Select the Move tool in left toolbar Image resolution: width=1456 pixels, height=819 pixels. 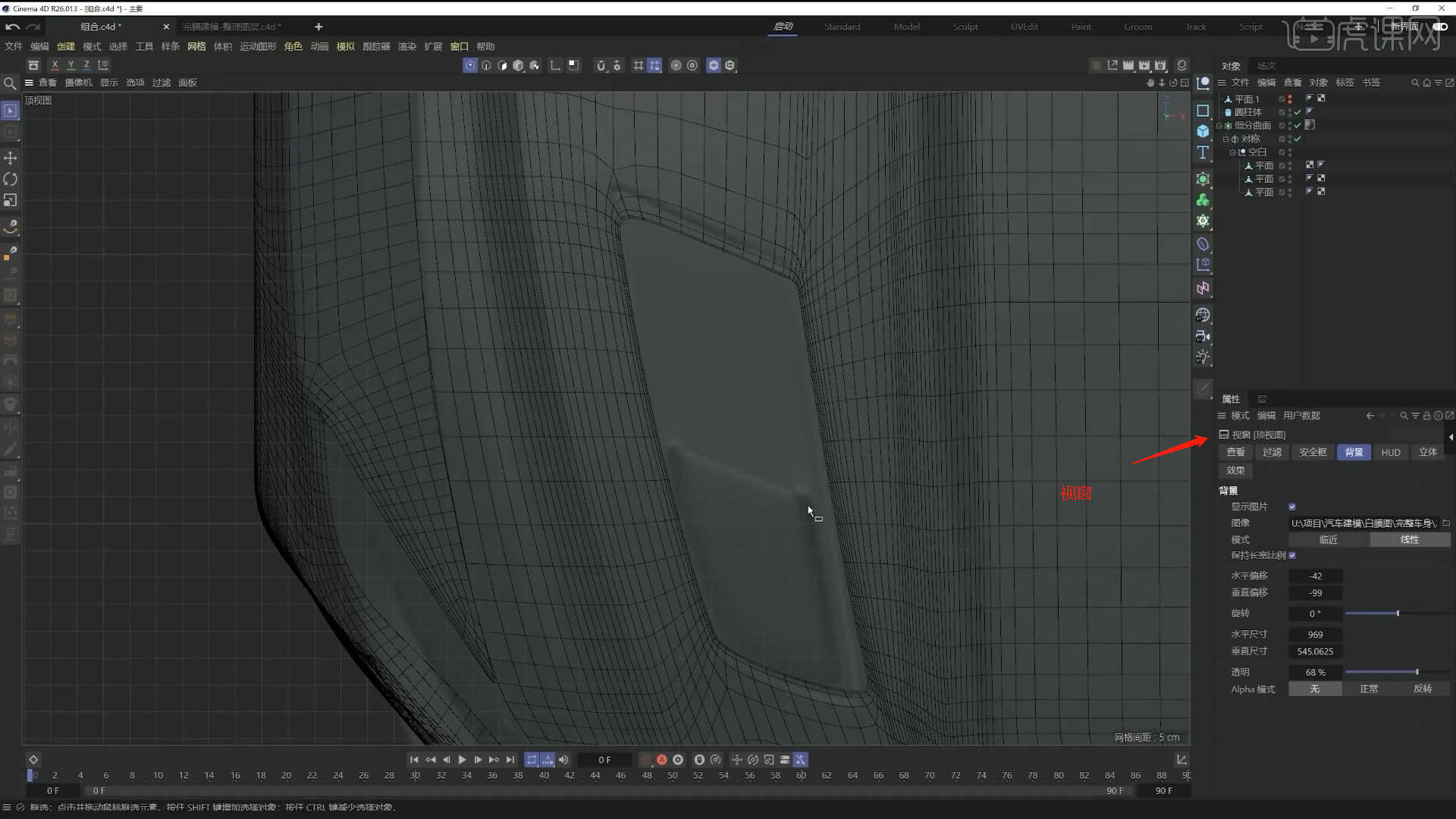click(x=11, y=158)
